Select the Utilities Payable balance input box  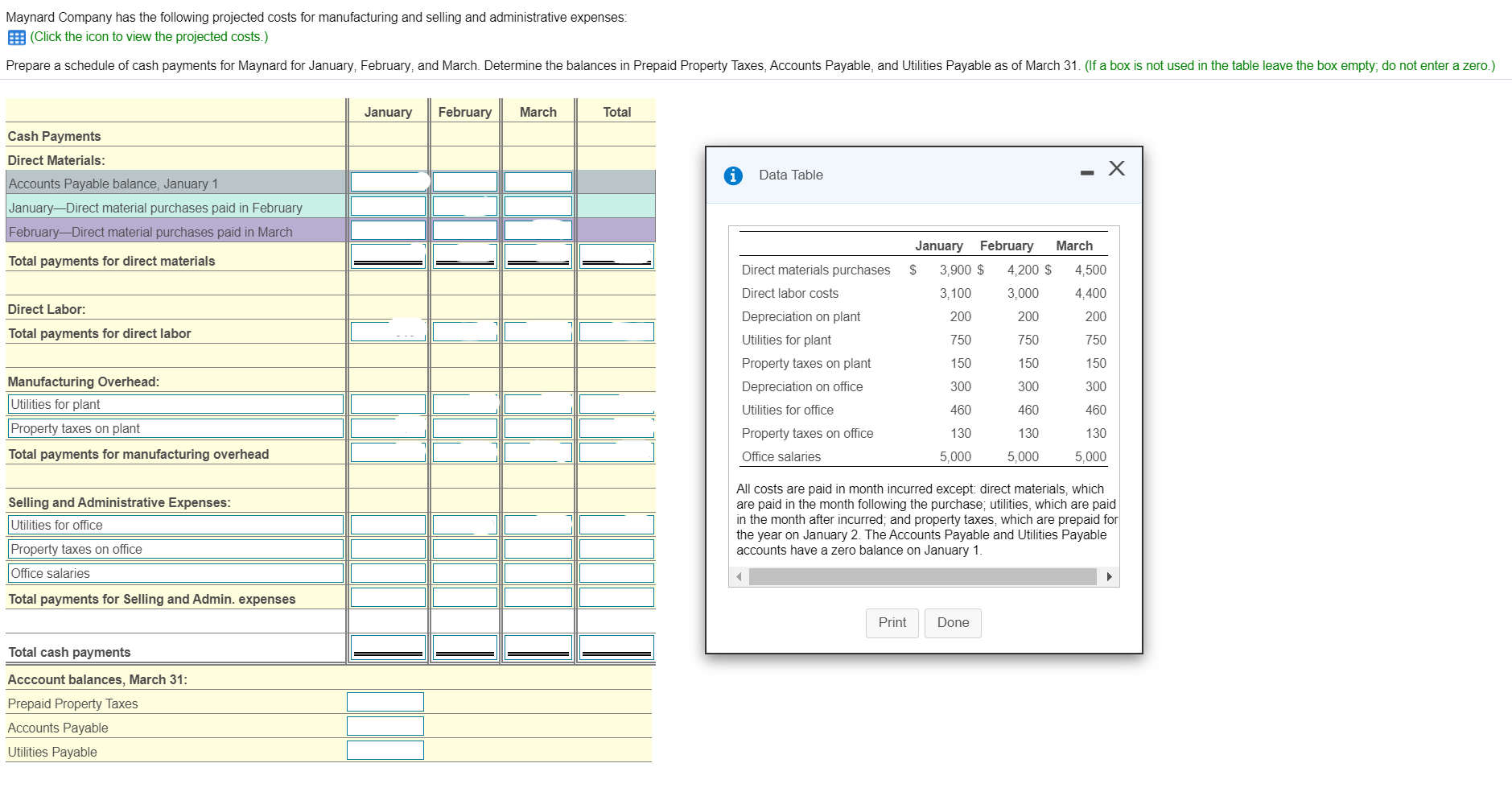coord(385,751)
